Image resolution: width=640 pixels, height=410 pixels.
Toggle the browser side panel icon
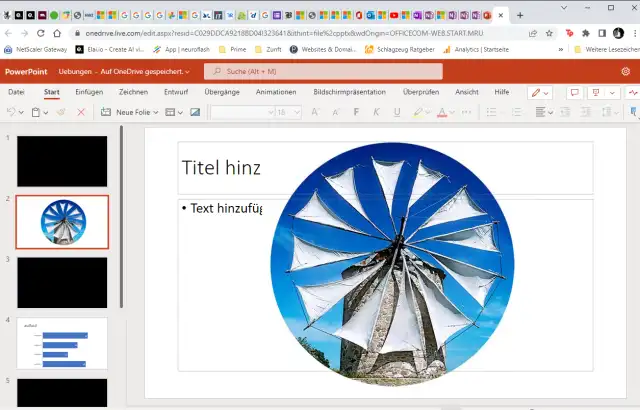click(x=602, y=33)
